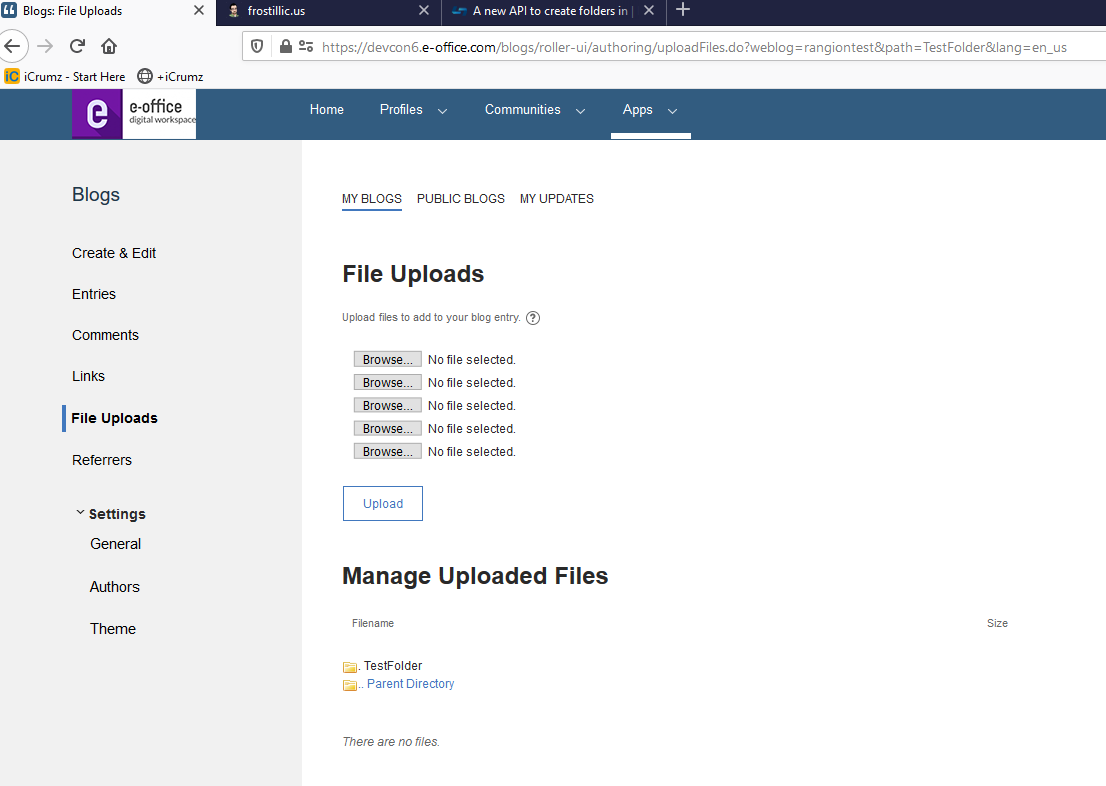Open the Apps dropdown menu
The width and height of the screenshot is (1106, 786).
coord(650,110)
